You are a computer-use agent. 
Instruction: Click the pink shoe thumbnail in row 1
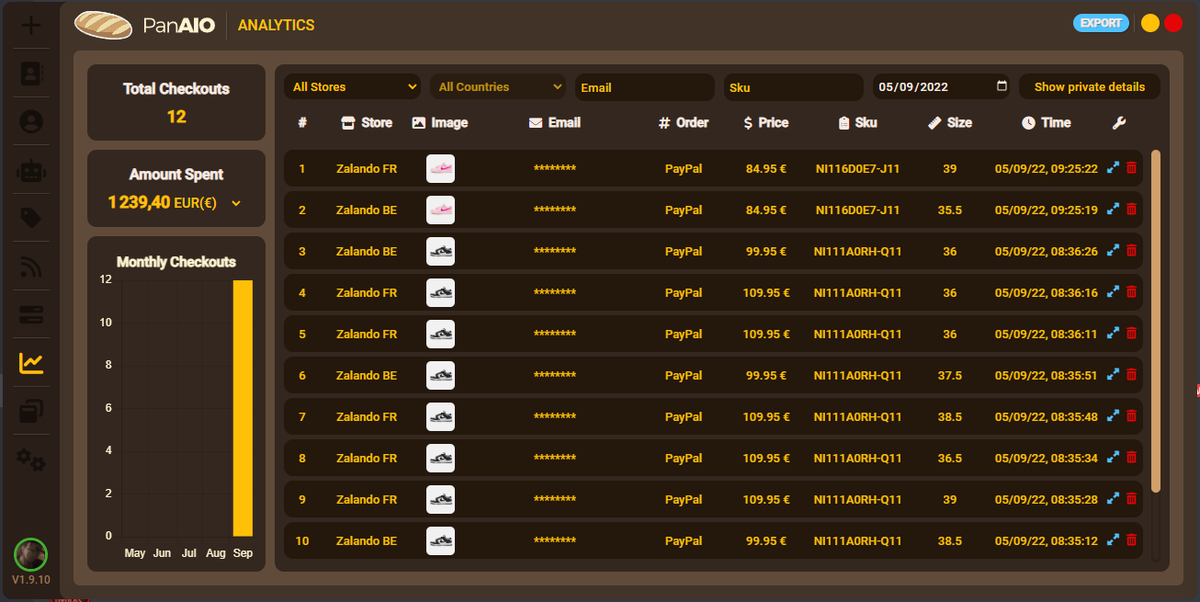pyautogui.click(x=440, y=169)
